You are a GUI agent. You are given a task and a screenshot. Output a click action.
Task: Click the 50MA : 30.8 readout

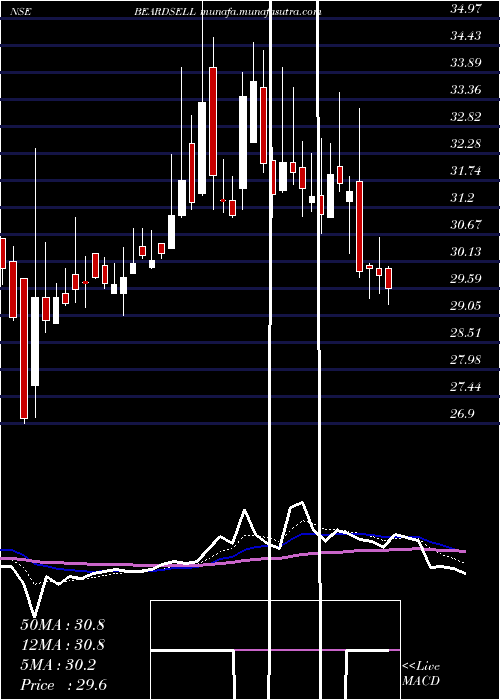tap(62, 625)
